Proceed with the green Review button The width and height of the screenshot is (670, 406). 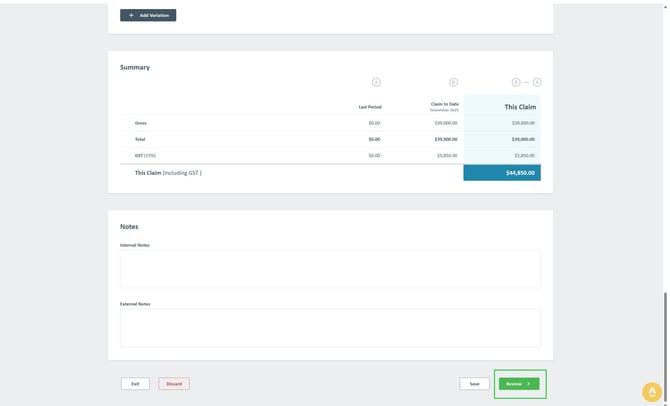pyautogui.click(x=519, y=383)
